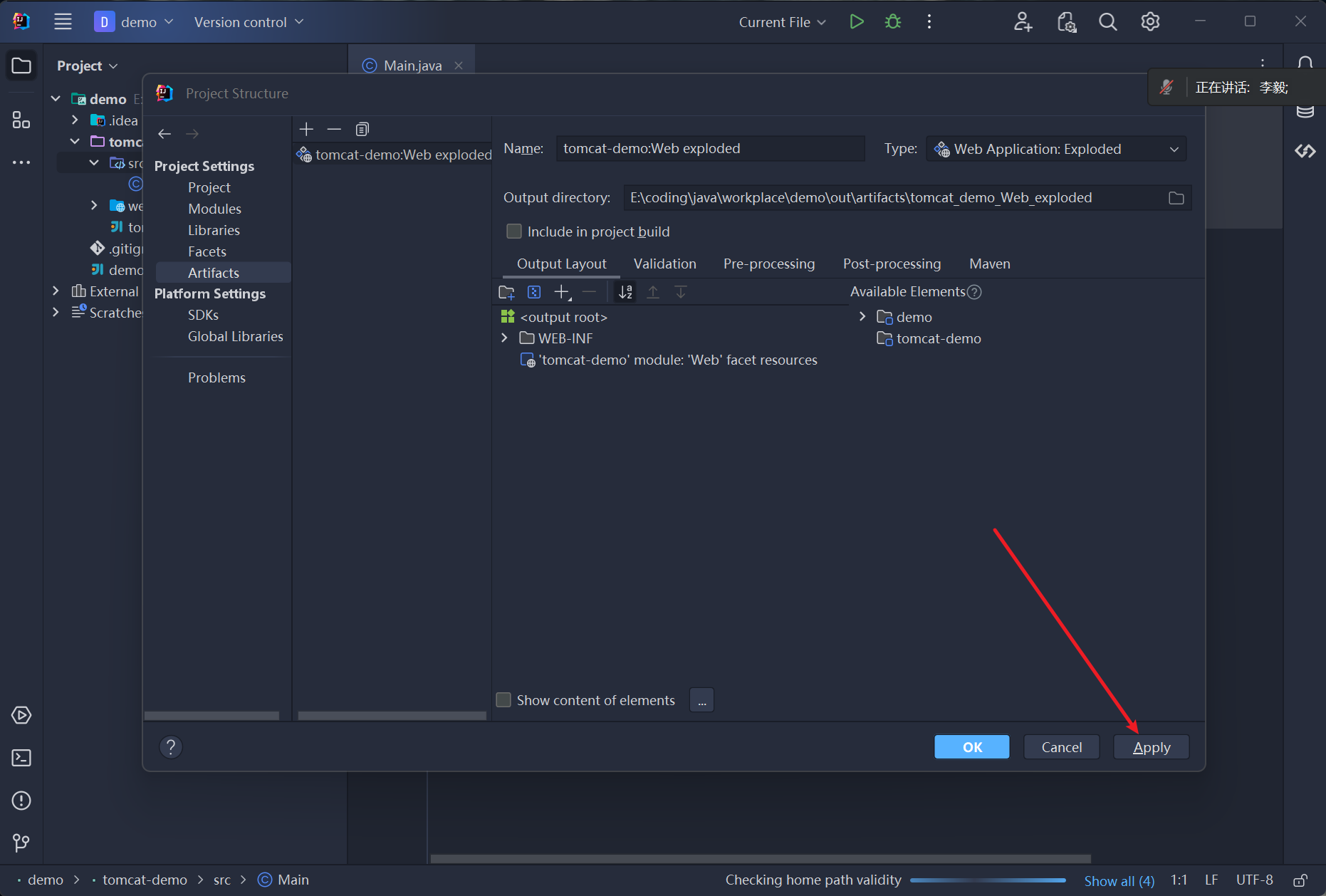Open the Notifications bell icon
The image size is (1326, 896).
(1305, 63)
